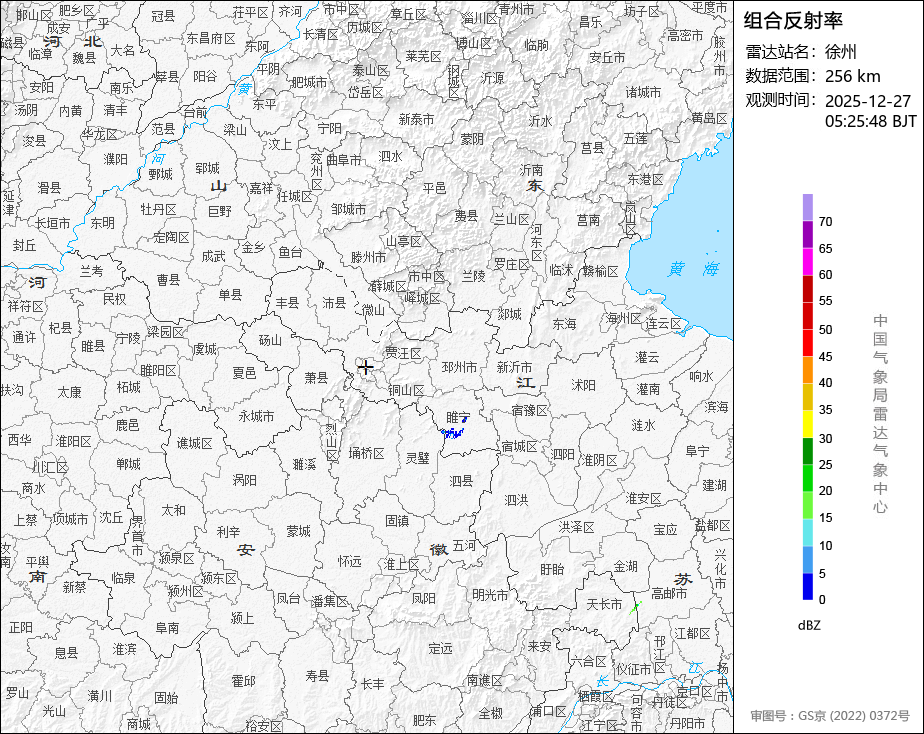Screen dimensions: 924x734
Task: Click the 组合反射率 title
Action: (793, 21)
